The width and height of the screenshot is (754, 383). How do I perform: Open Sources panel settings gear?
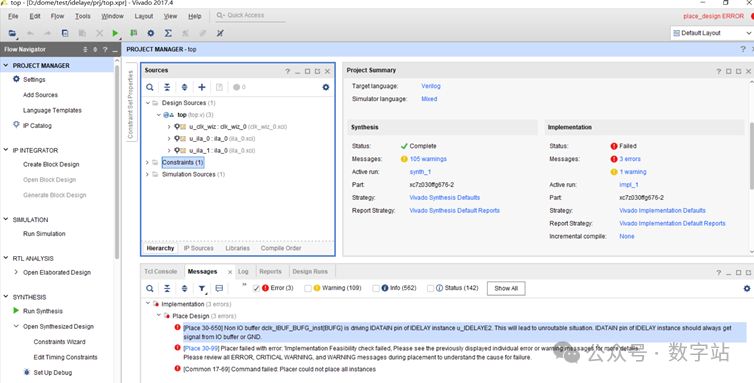tap(326, 87)
